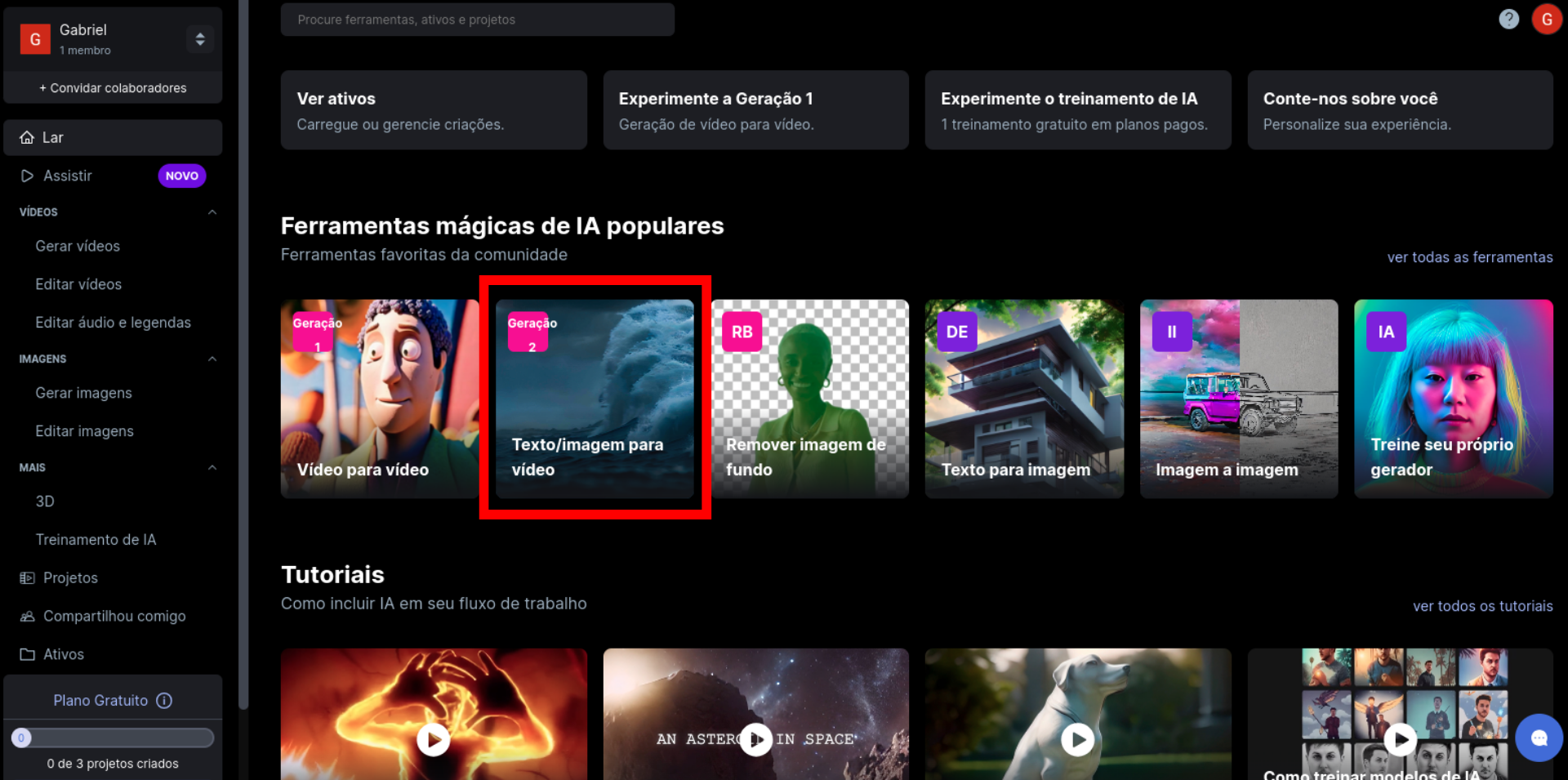
Task: Click the search tools and projects field
Action: [478, 20]
